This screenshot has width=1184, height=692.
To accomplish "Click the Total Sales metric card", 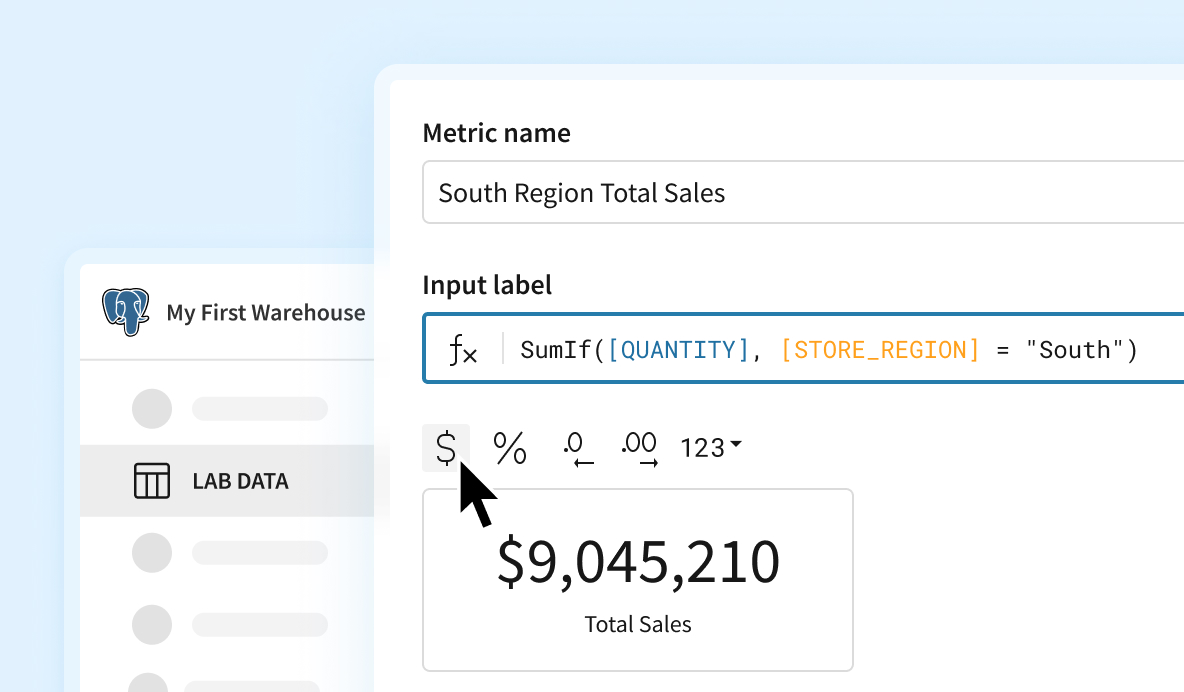I will click(x=638, y=580).
